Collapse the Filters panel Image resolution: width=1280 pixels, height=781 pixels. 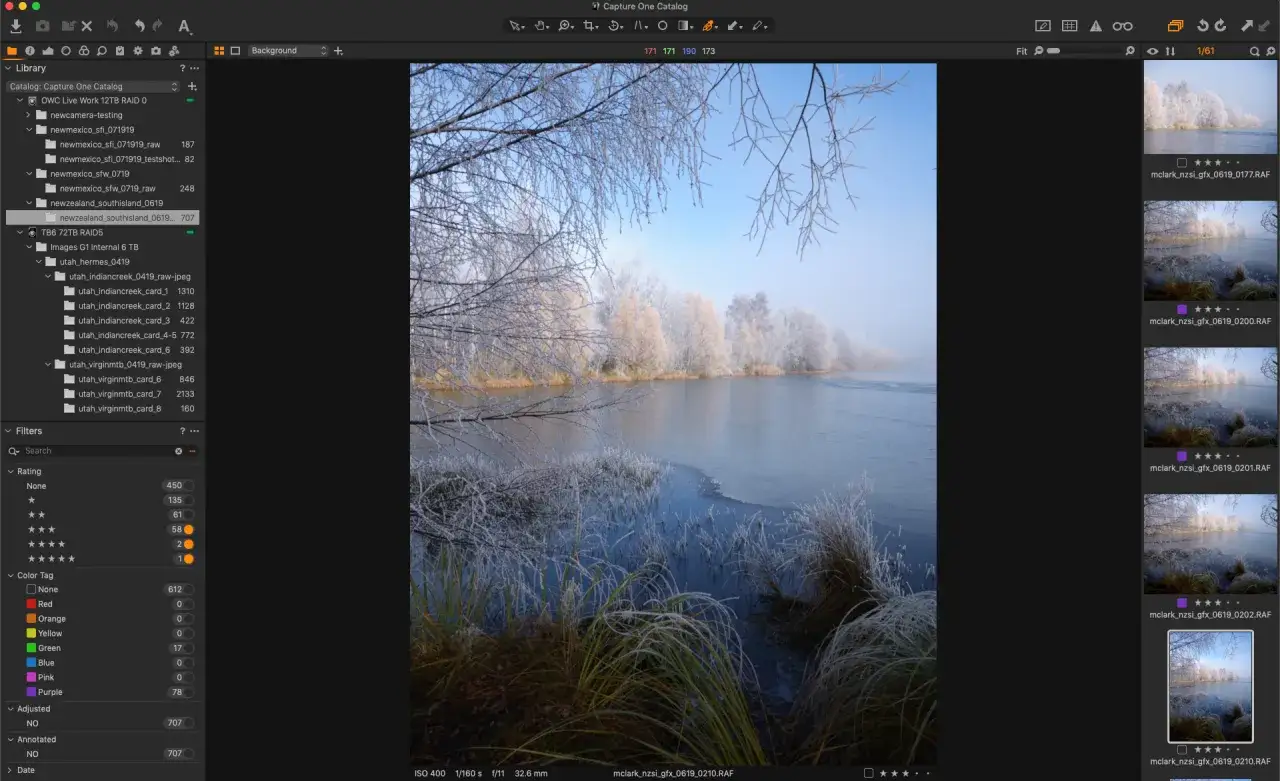tap(9, 431)
